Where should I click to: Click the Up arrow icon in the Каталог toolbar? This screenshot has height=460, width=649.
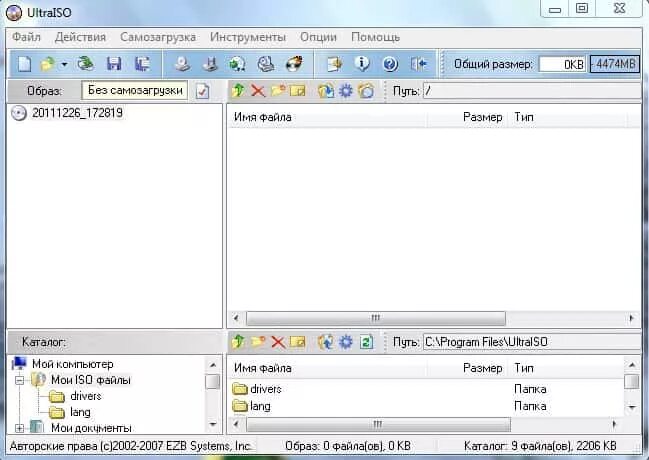pyautogui.click(x=238, y=342)
